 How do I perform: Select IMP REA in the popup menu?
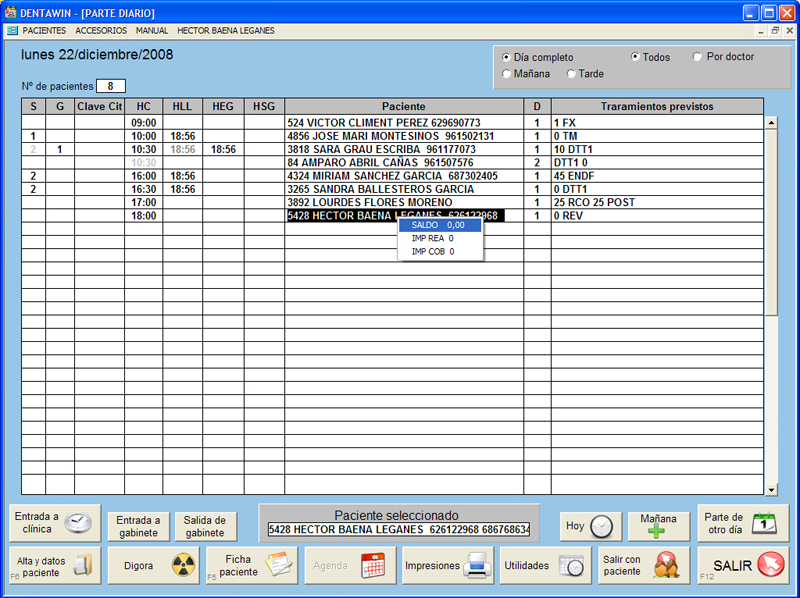433,239
